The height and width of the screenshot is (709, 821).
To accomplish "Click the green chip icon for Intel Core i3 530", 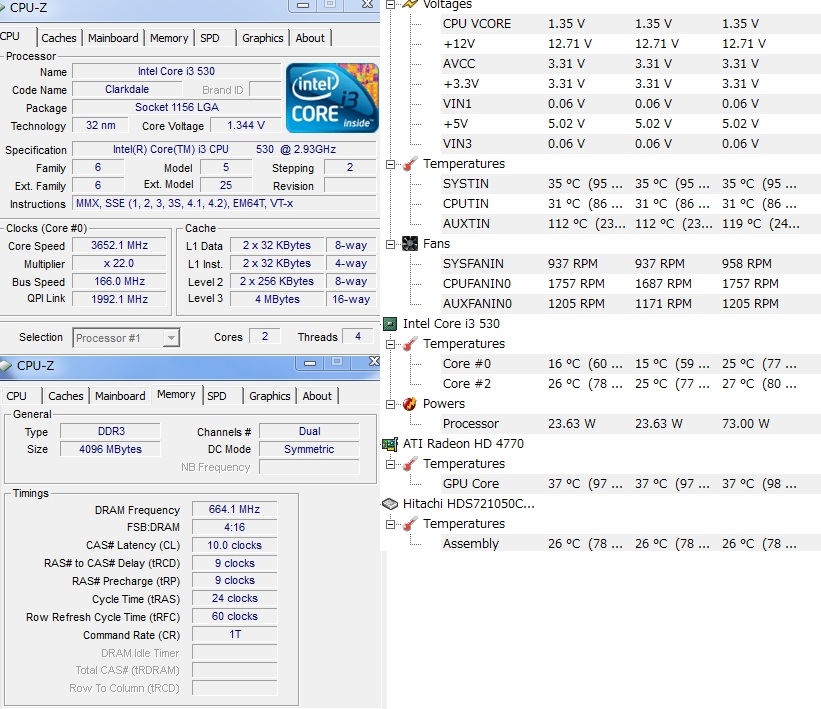I will tap(390, 324).
